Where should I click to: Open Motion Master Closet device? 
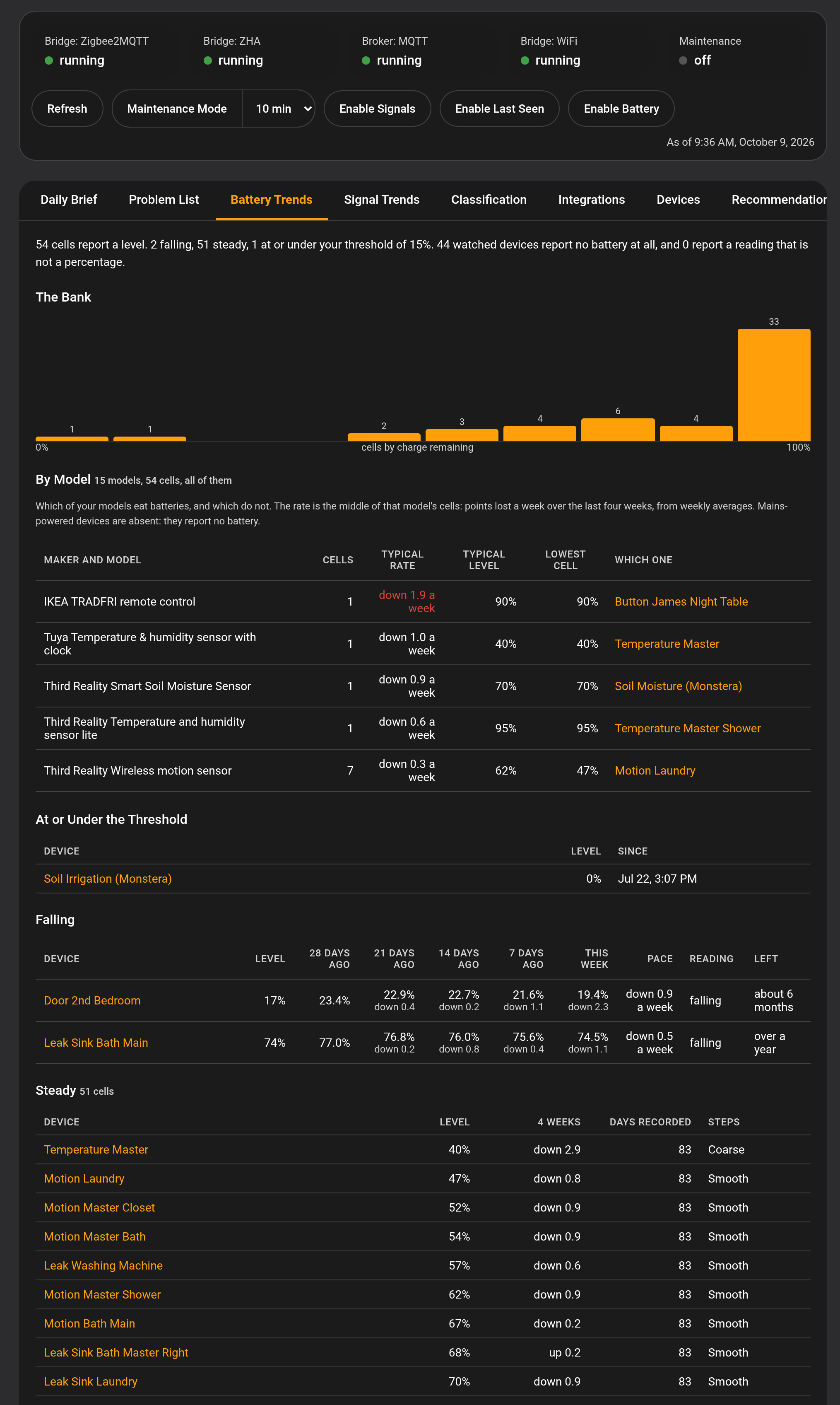coord(99,1207)
